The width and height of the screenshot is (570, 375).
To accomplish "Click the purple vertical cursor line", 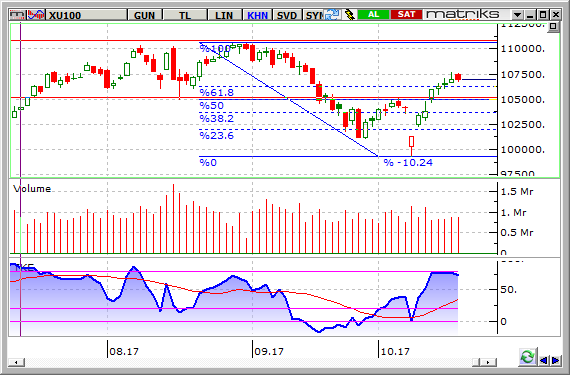I will click(x=20, y=178).
